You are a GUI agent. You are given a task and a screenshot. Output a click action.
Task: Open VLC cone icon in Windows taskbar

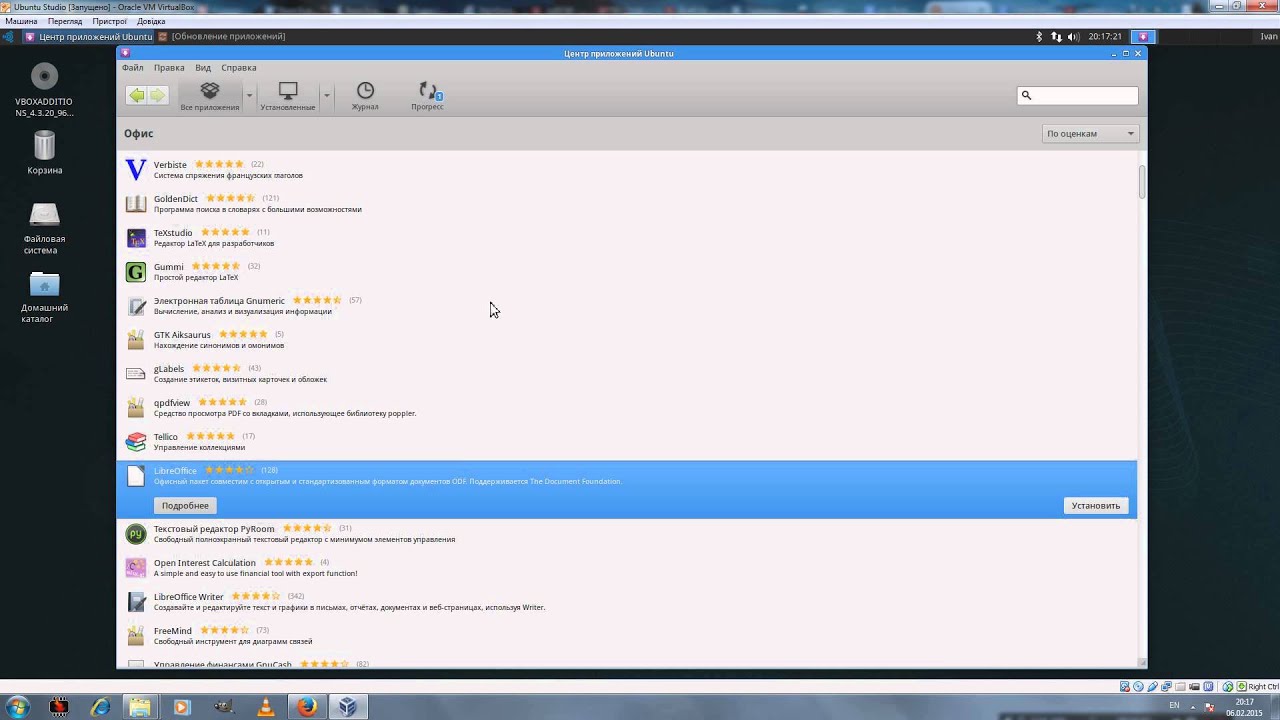[x=266, y=707]
